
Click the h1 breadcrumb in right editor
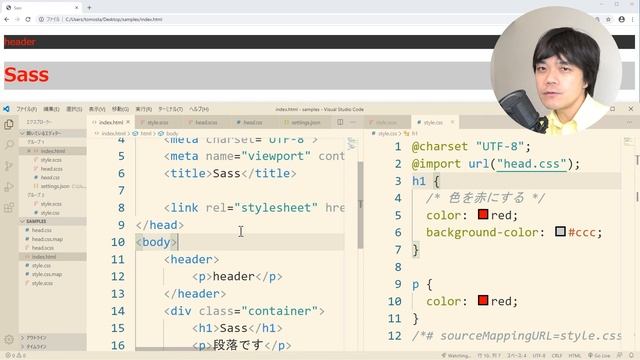coord(411,133)
